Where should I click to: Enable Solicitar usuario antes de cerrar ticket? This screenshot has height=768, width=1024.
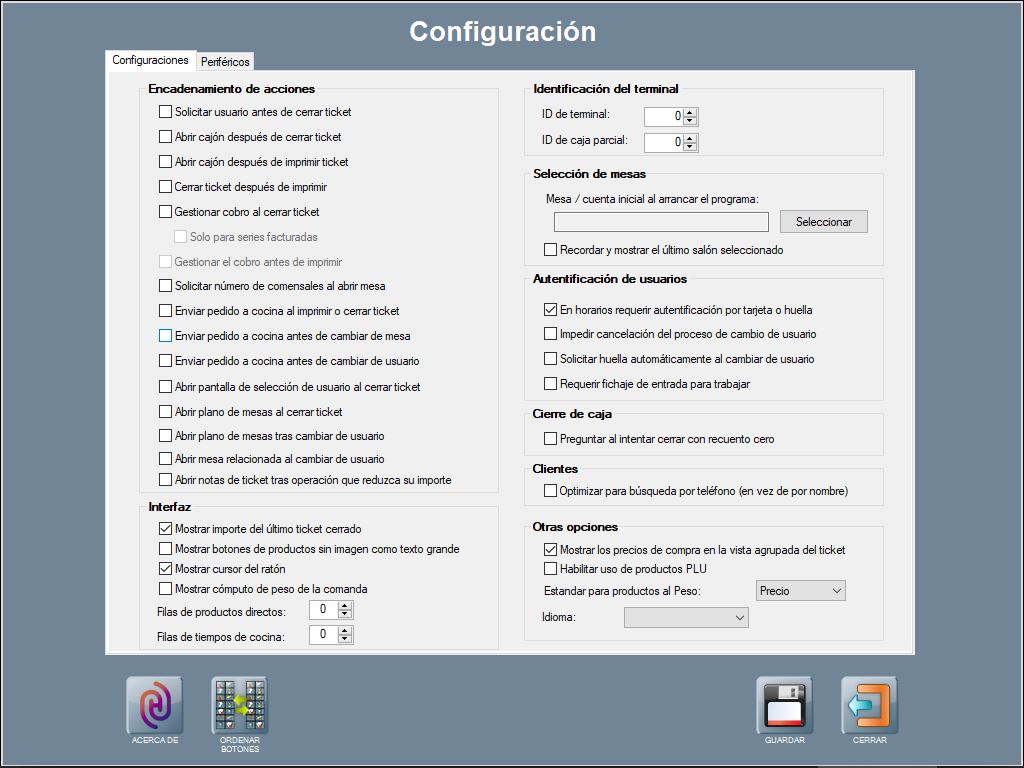pos(166,112)
